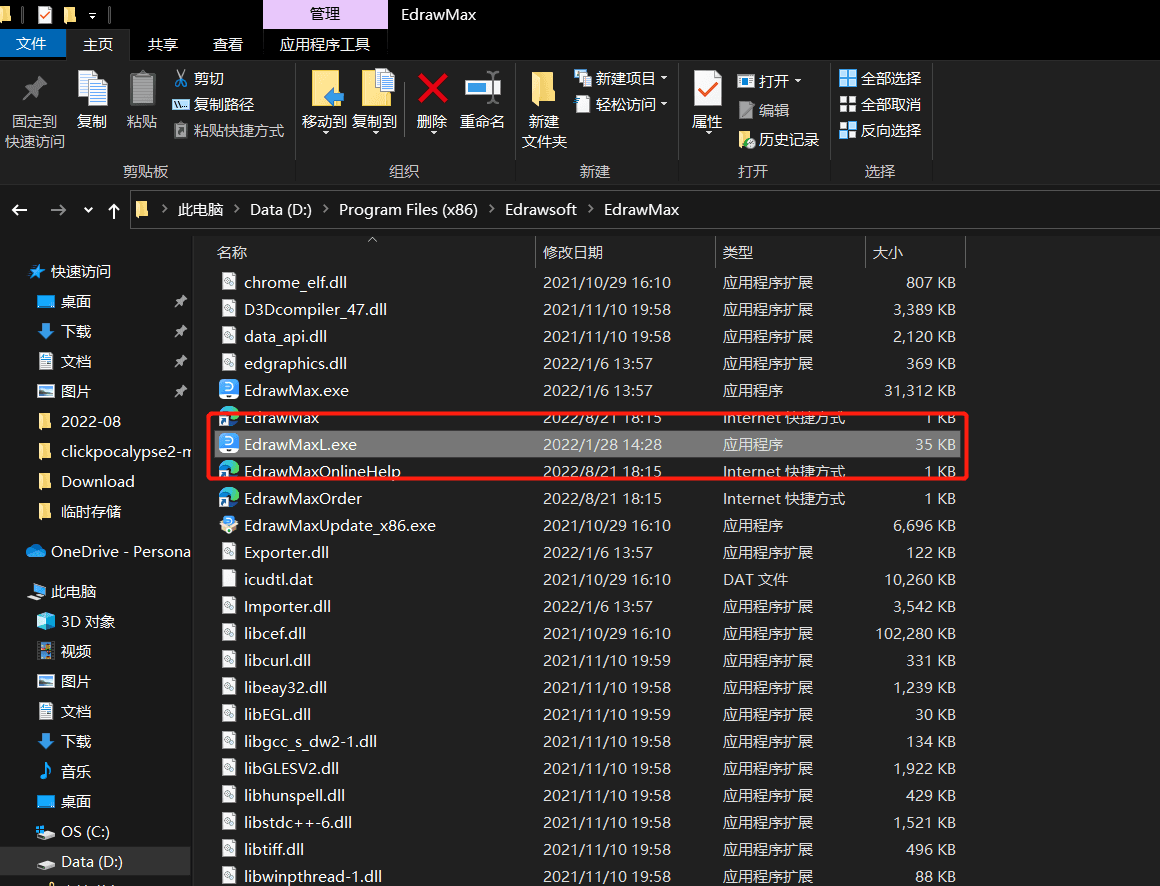
Task: Open the Copy to (复制到) dropdown
Action: point(375,132)
